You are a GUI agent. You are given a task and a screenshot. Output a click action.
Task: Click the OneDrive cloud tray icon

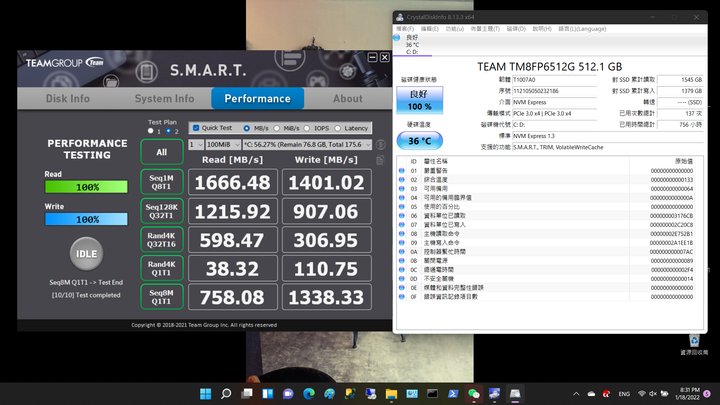(x=591, y=394)
